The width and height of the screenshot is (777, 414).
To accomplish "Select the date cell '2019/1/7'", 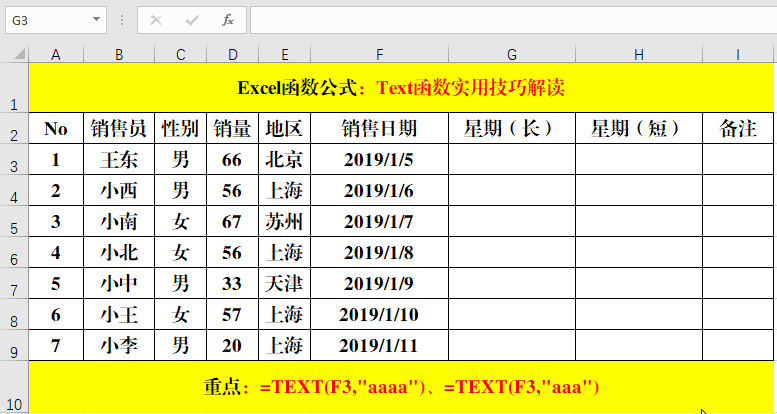I will coord(380,221).
